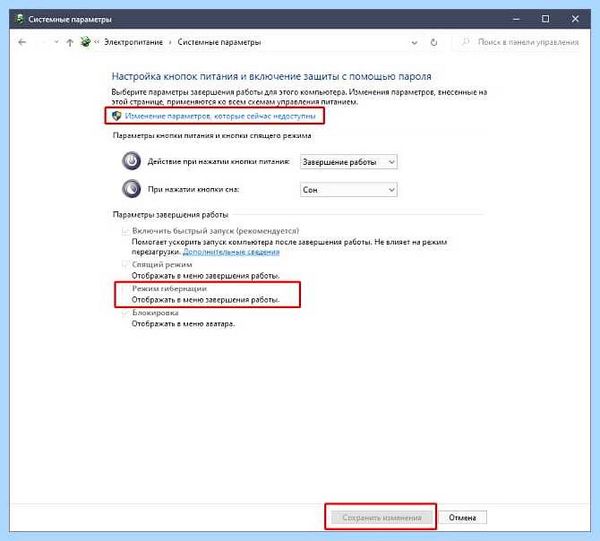Click heading Настройка кнопок питания

[x=271, y=76]
